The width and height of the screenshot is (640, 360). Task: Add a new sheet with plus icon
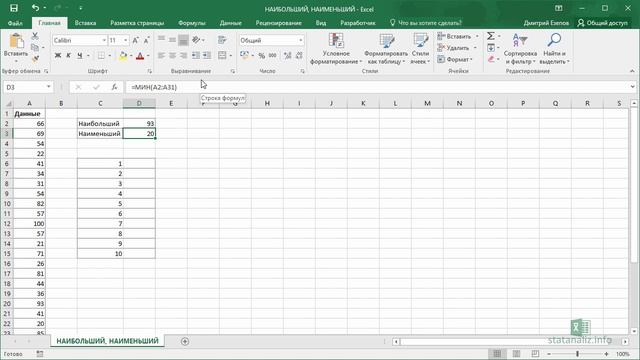[x=185, y=341]
